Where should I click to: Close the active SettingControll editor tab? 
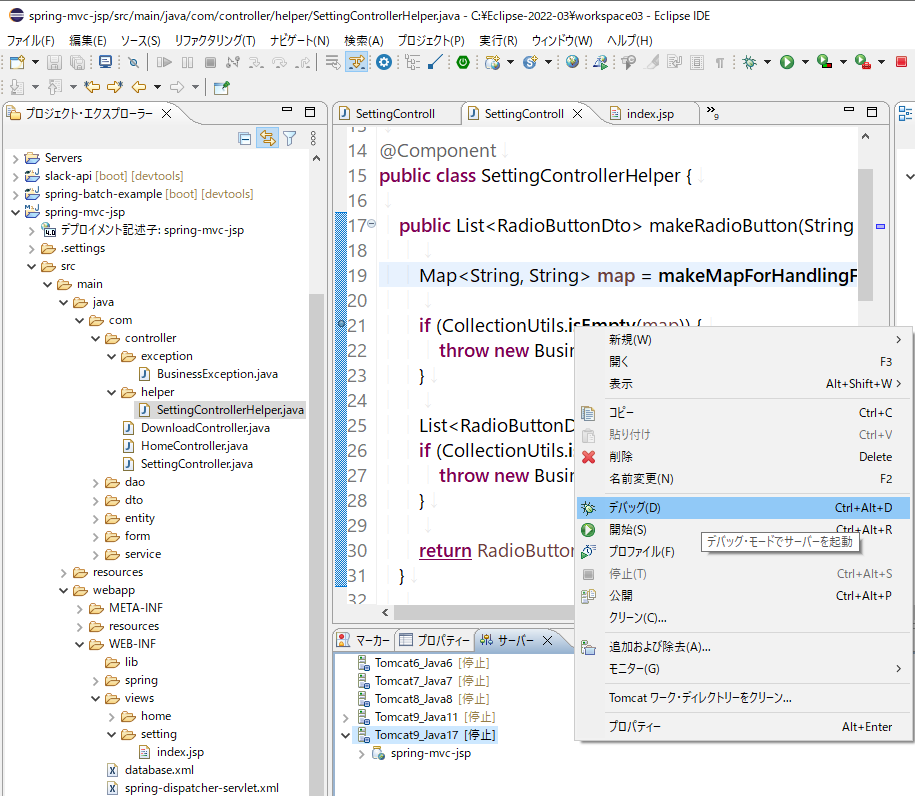(578, 114)
